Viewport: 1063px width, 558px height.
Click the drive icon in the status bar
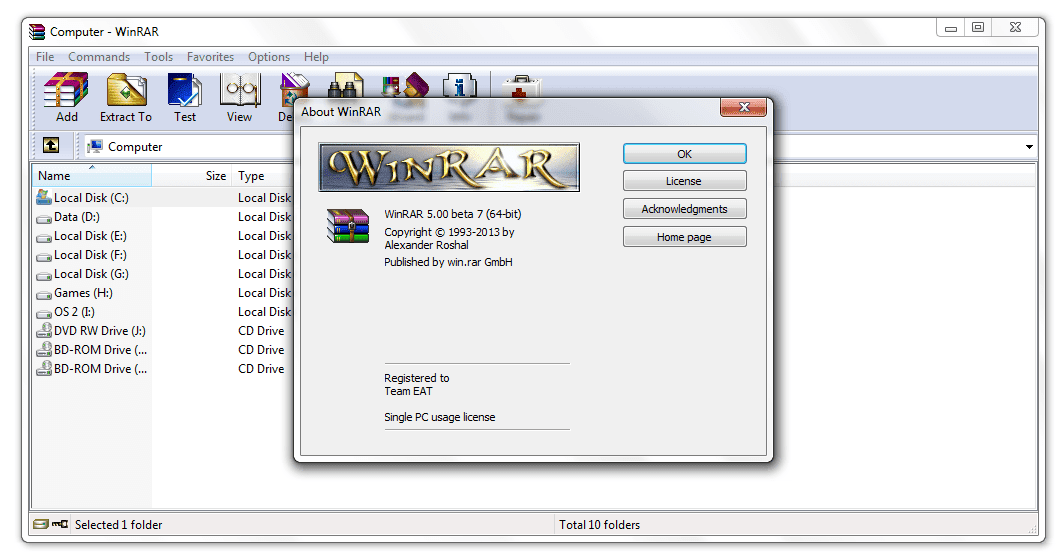pos(41,524)
